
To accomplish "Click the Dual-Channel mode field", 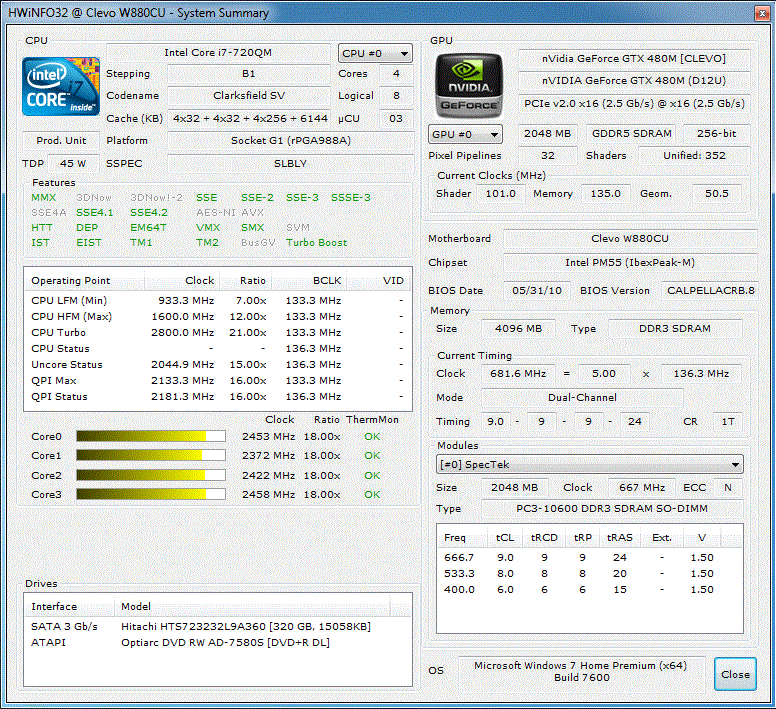I will pyautogui.click(x=582, y=397).
